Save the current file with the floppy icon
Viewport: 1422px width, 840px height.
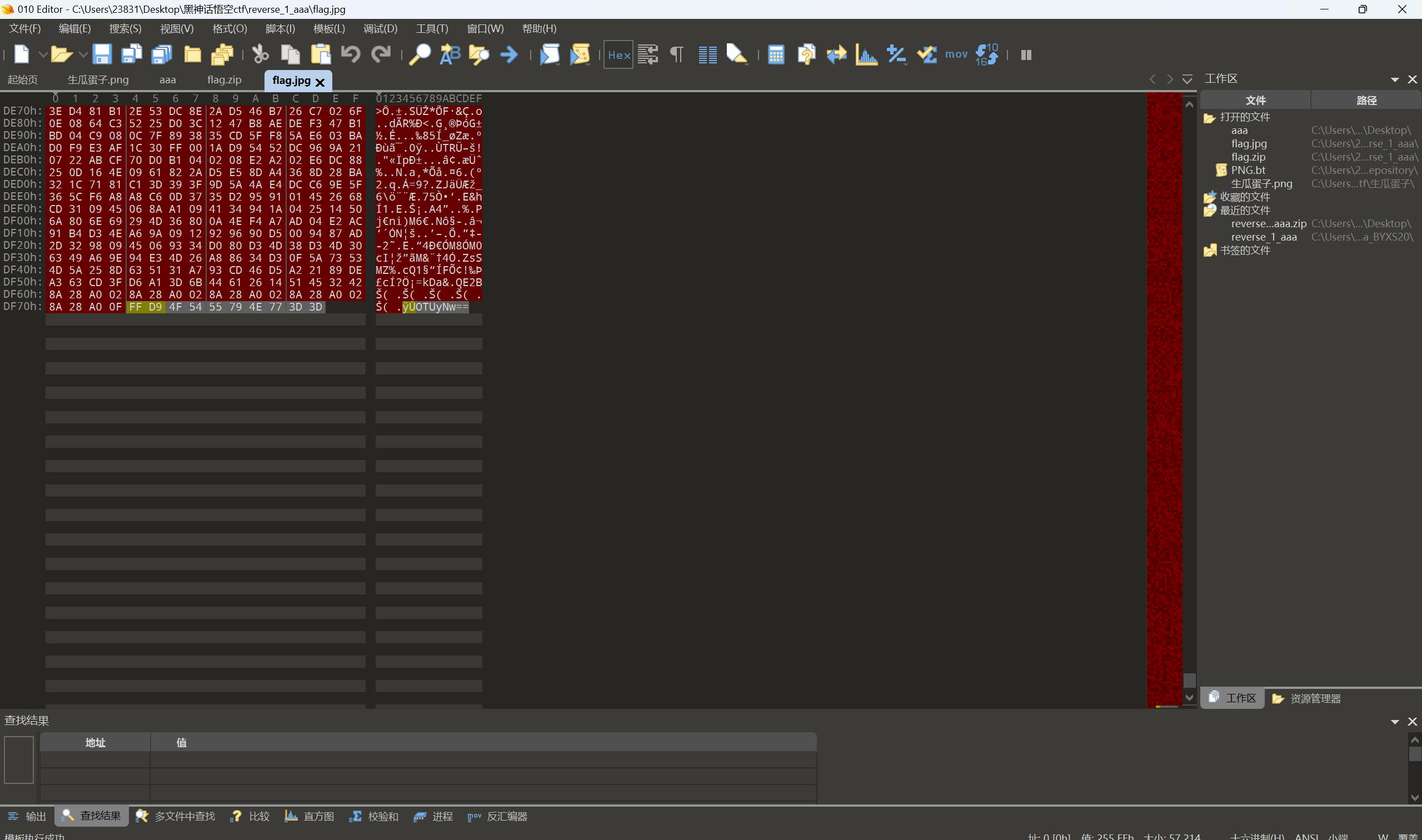[102, 54]
